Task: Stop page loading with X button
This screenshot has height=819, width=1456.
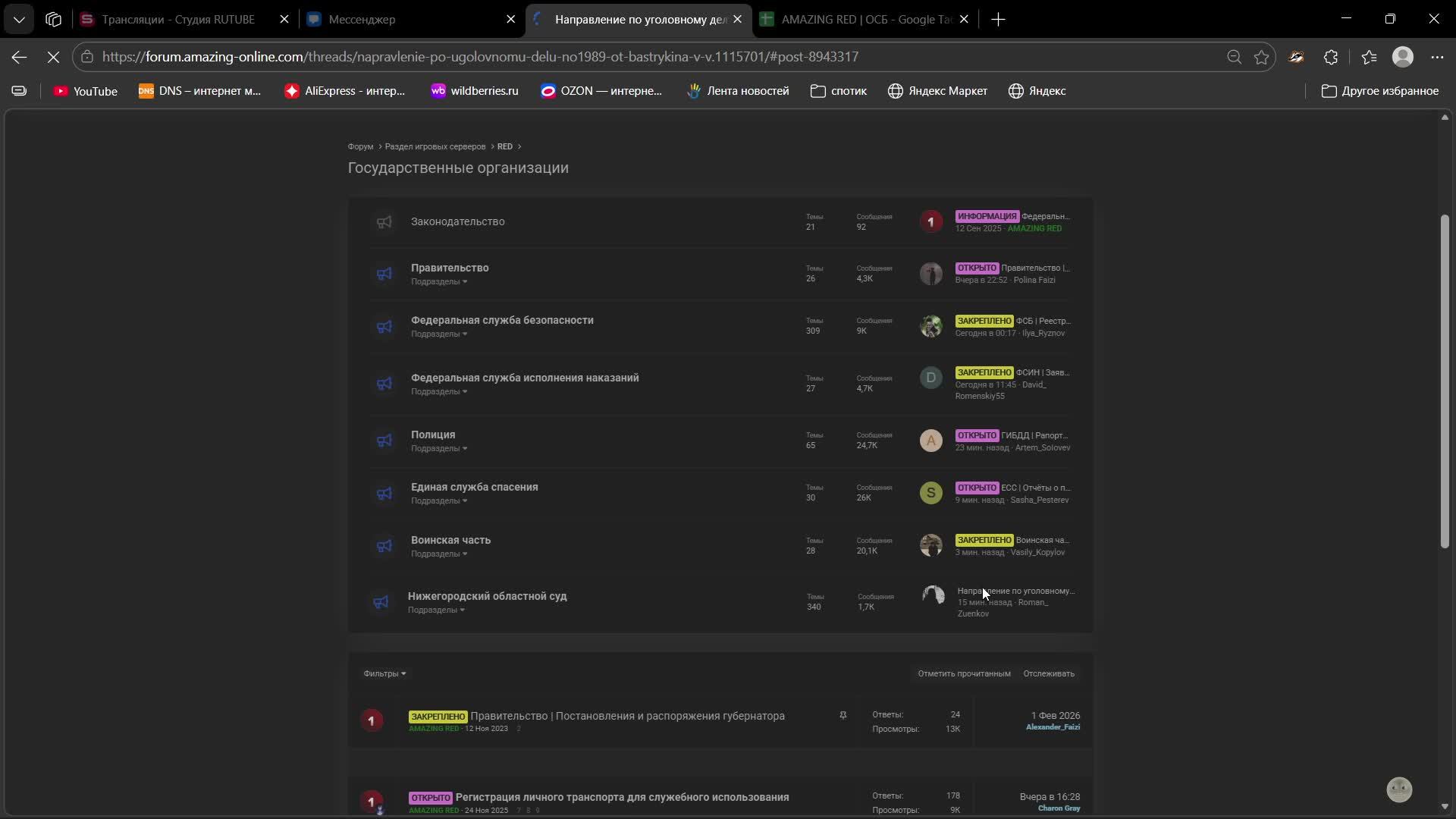Action: click(x=53, y=57)
